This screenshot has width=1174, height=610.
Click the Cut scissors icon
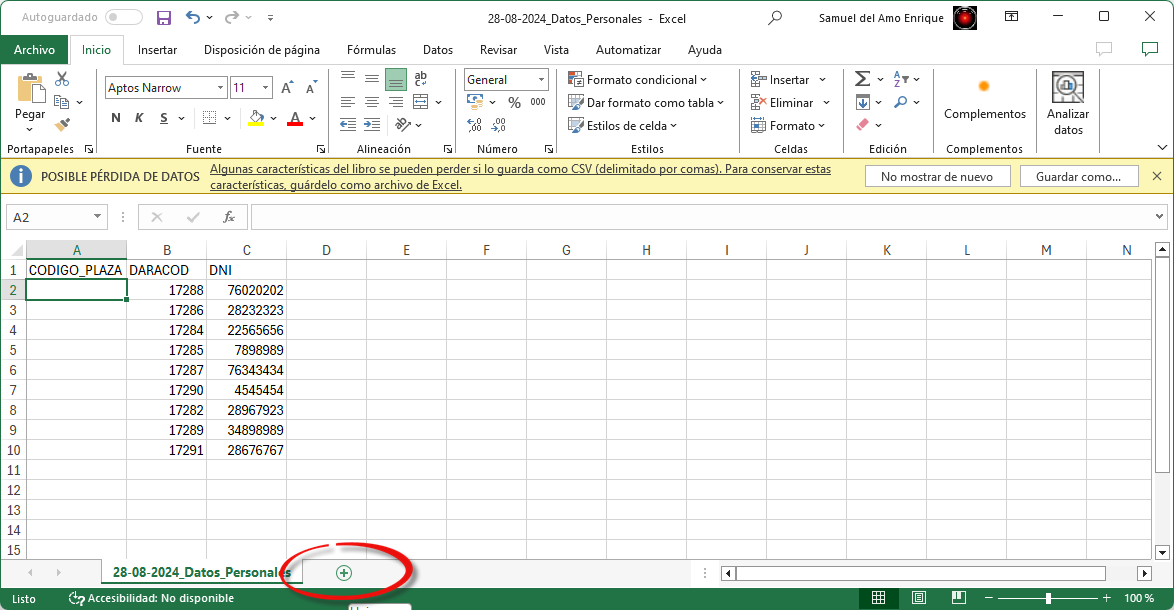[62, 79]
